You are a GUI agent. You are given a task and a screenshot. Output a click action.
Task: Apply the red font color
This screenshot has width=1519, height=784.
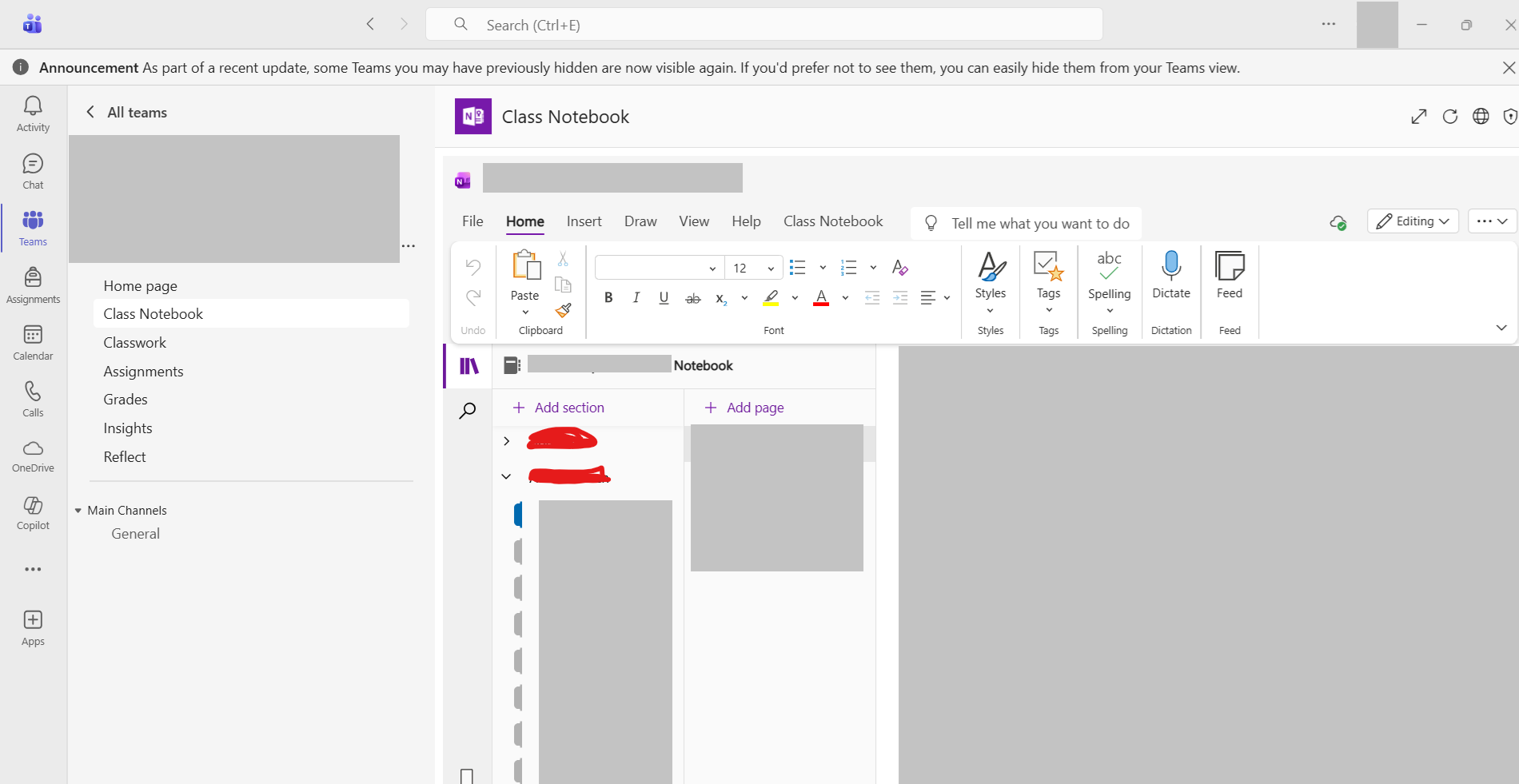coord(821,298)
